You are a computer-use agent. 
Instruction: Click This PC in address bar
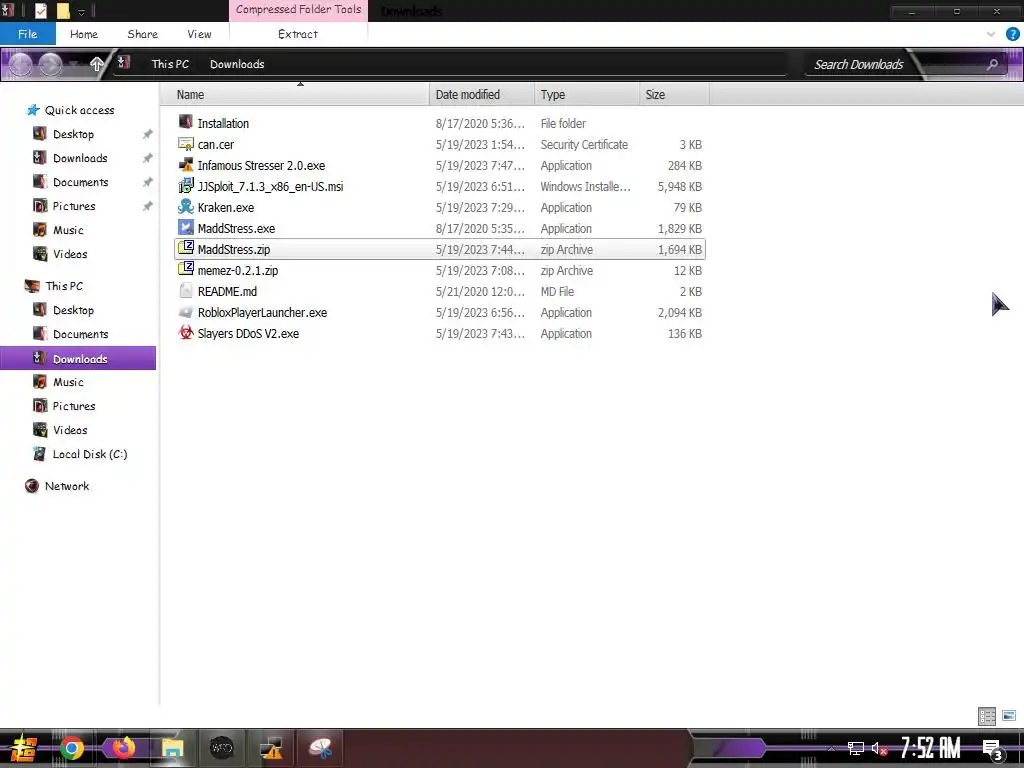(170, 64)
